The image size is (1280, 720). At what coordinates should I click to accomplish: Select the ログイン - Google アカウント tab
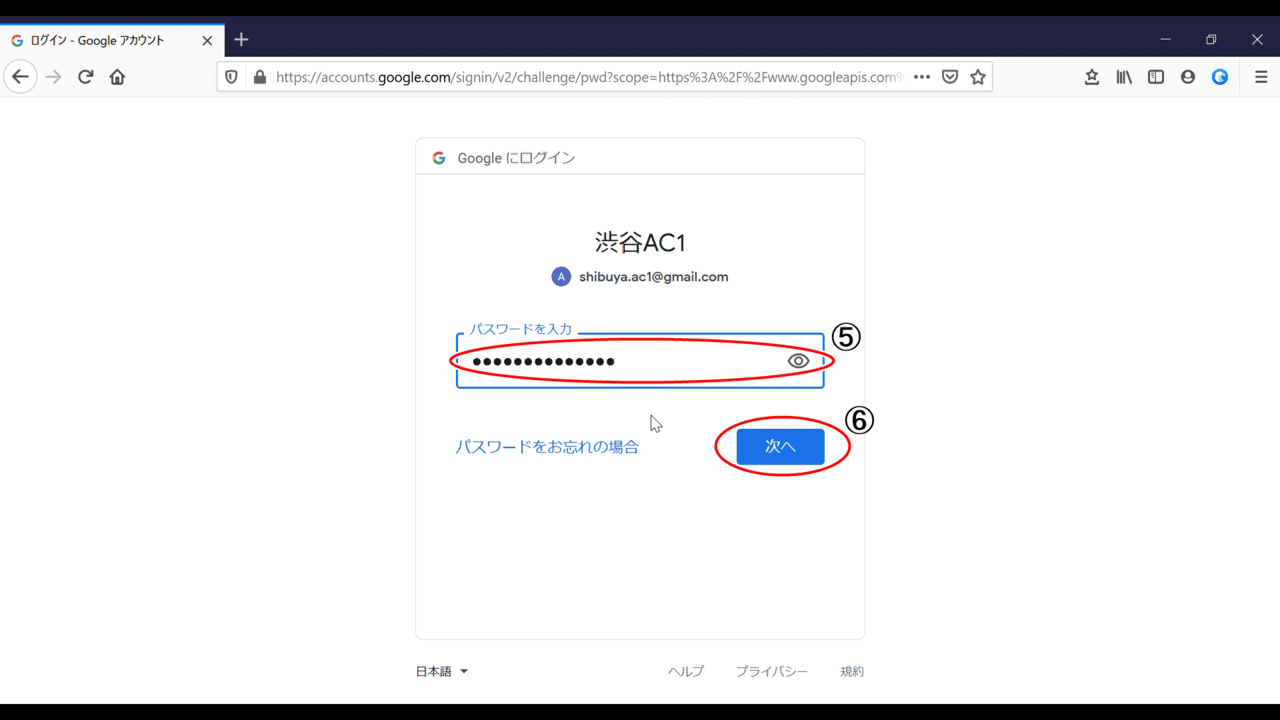coord(112,41)
